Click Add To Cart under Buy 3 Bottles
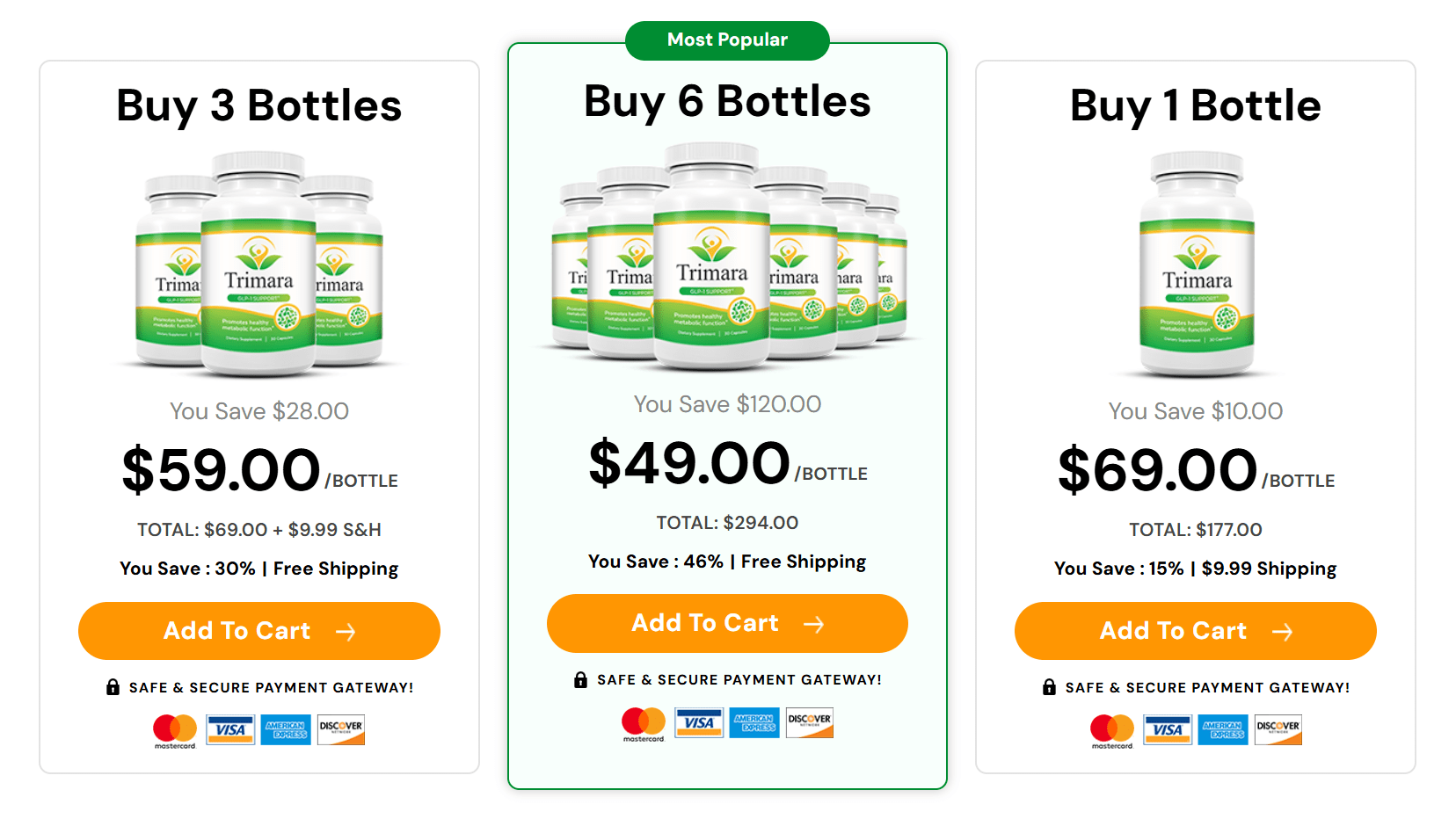 (258, 631)
